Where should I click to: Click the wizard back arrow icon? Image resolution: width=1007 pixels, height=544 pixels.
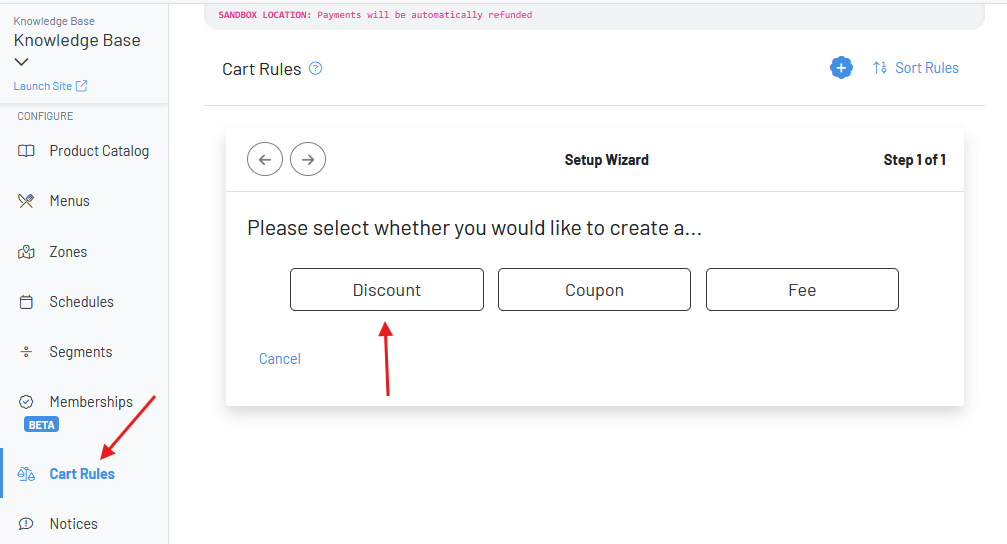265,159
